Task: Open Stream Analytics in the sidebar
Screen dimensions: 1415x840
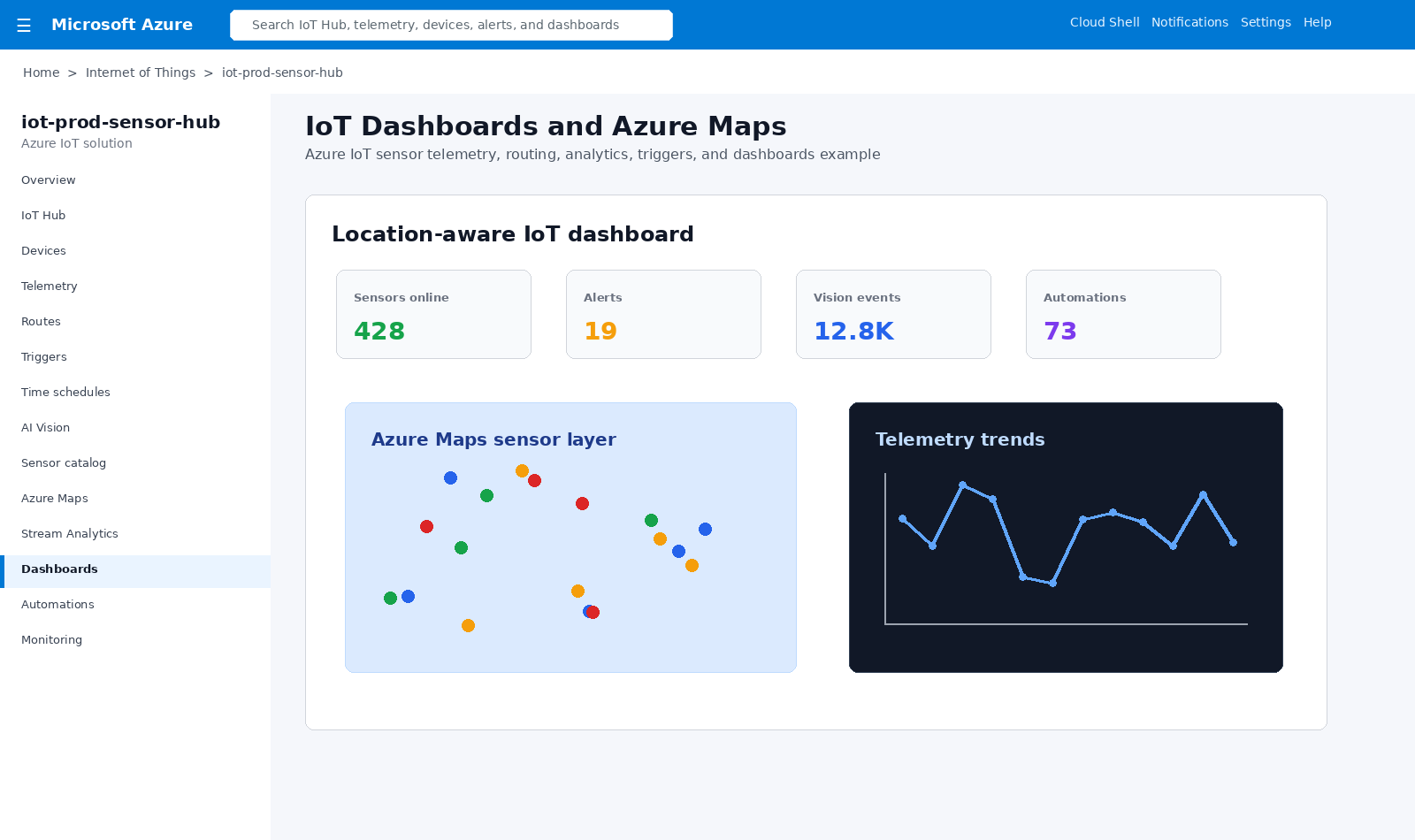Action: [x=135, y=534]
